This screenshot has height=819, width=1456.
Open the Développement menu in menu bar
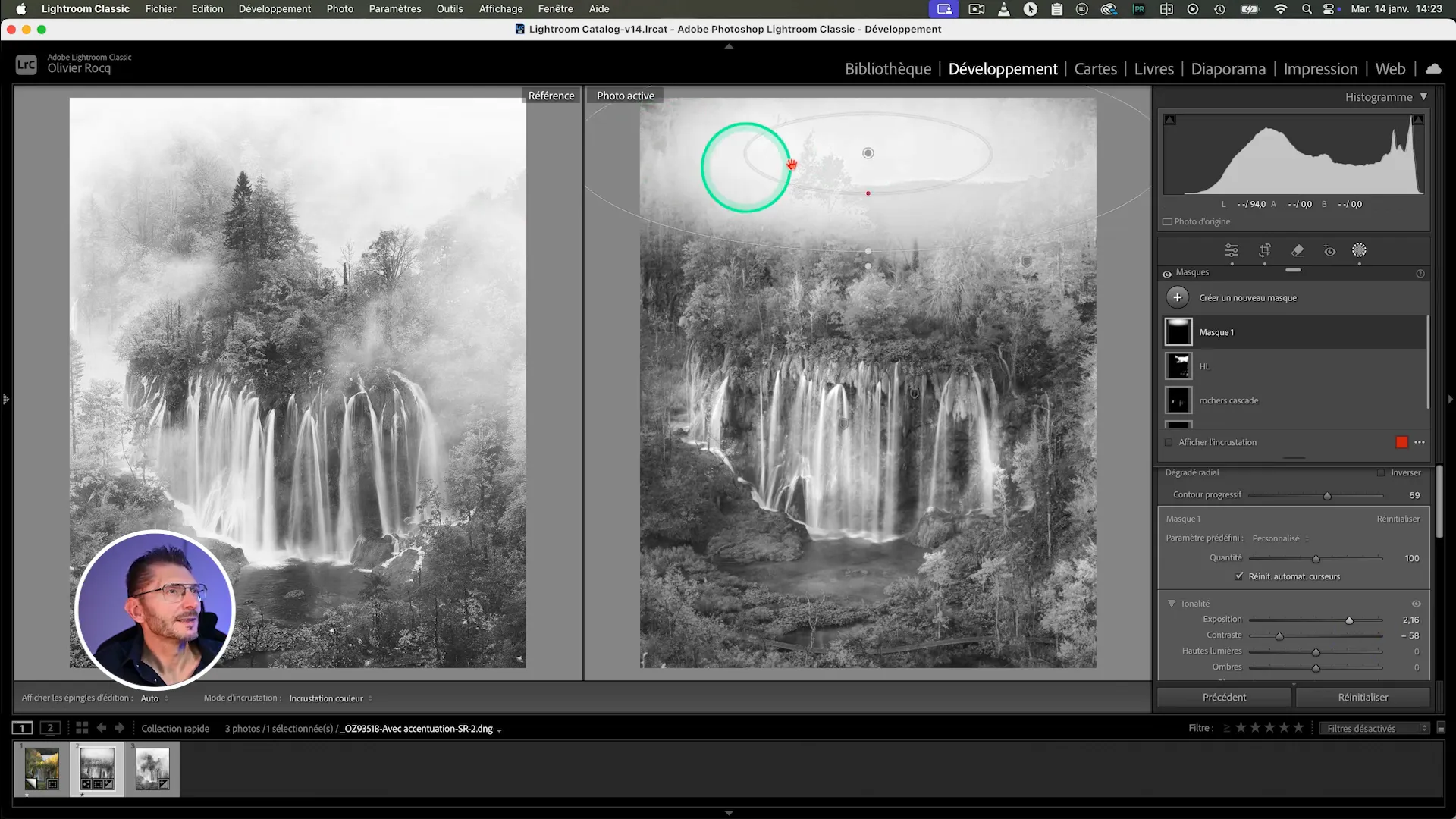(x=275, y=8)
